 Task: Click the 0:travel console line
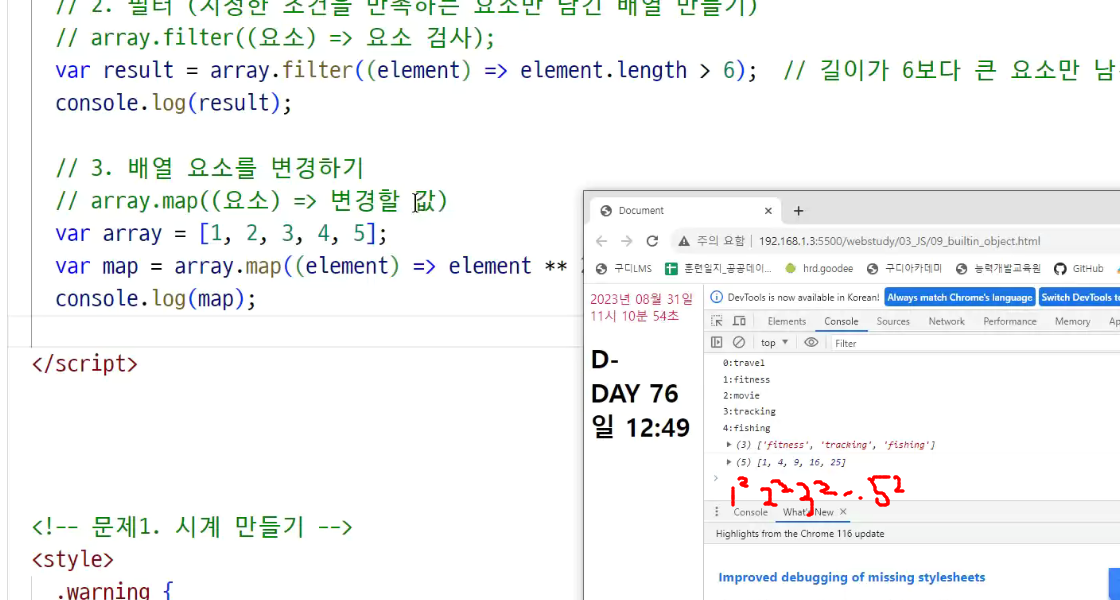(x=744, y=363)
